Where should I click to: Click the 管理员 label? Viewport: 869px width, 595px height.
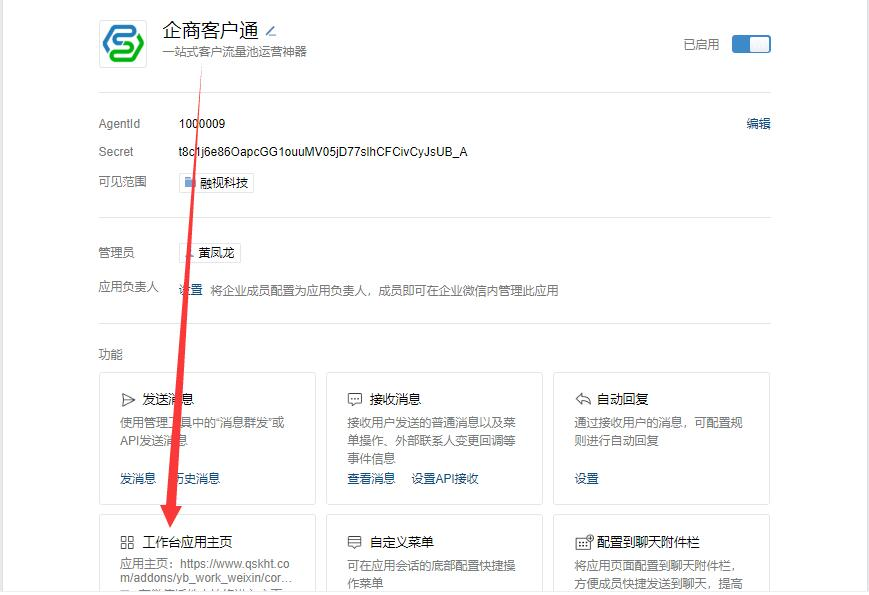116,253
